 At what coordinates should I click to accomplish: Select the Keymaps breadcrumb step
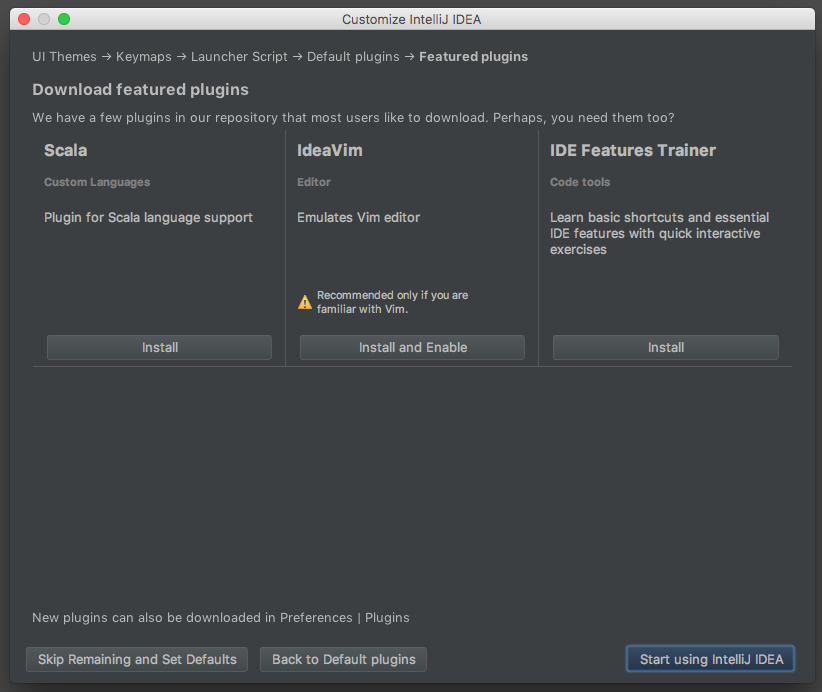[x=144, y=57]
